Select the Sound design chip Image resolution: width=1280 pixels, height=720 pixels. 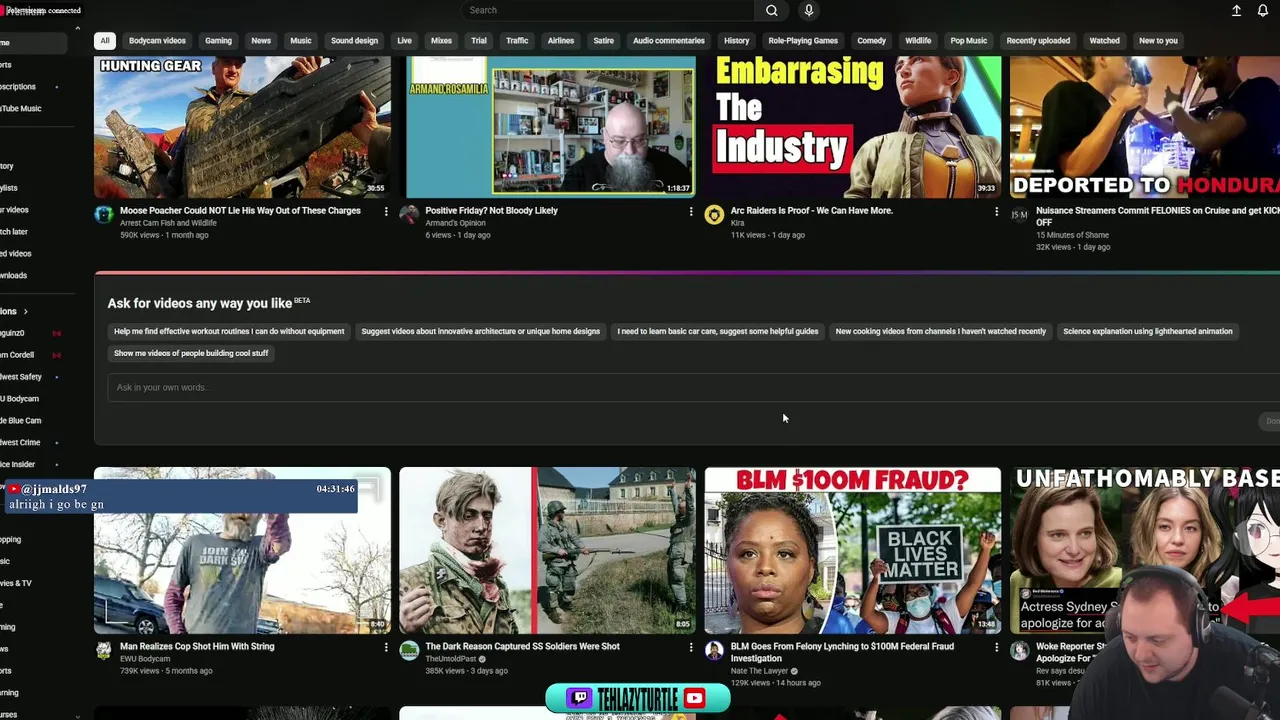pyautogui.click(x=354, y=41)
